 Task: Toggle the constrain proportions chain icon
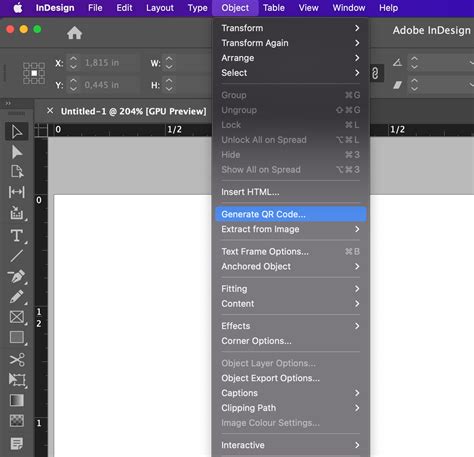pos(375,73)
